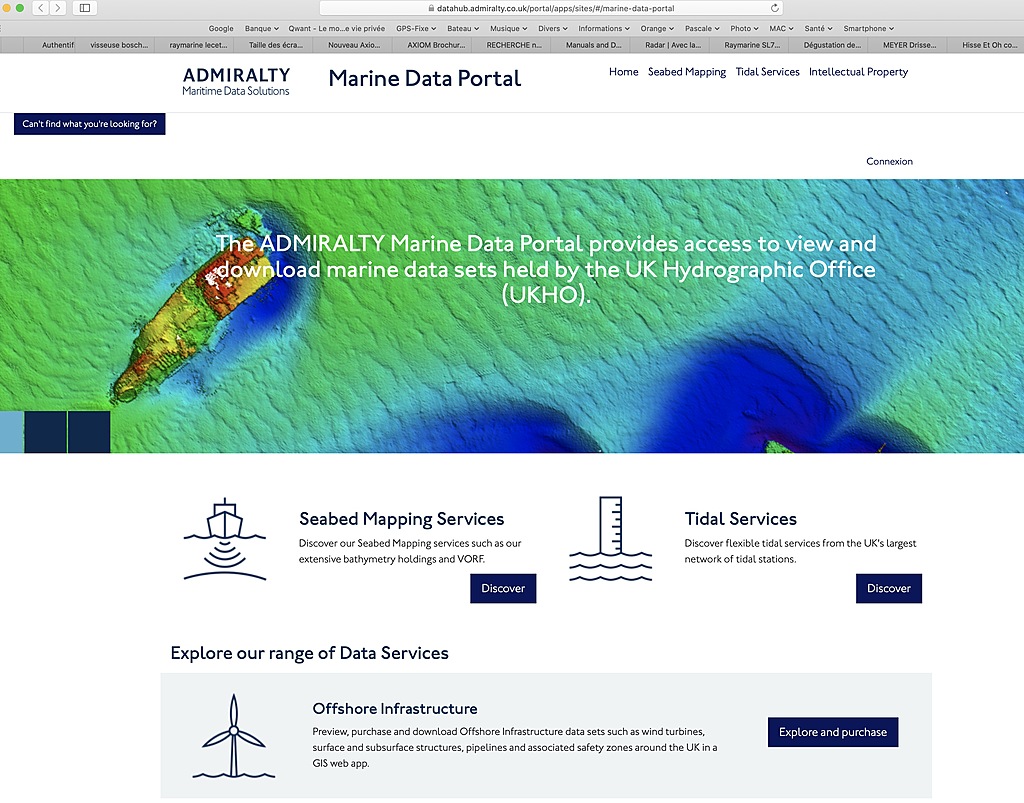Viewport: 1024px width, 803px height.
Task: Expand the Informations bookmarks folder
Action: [604, 29]
